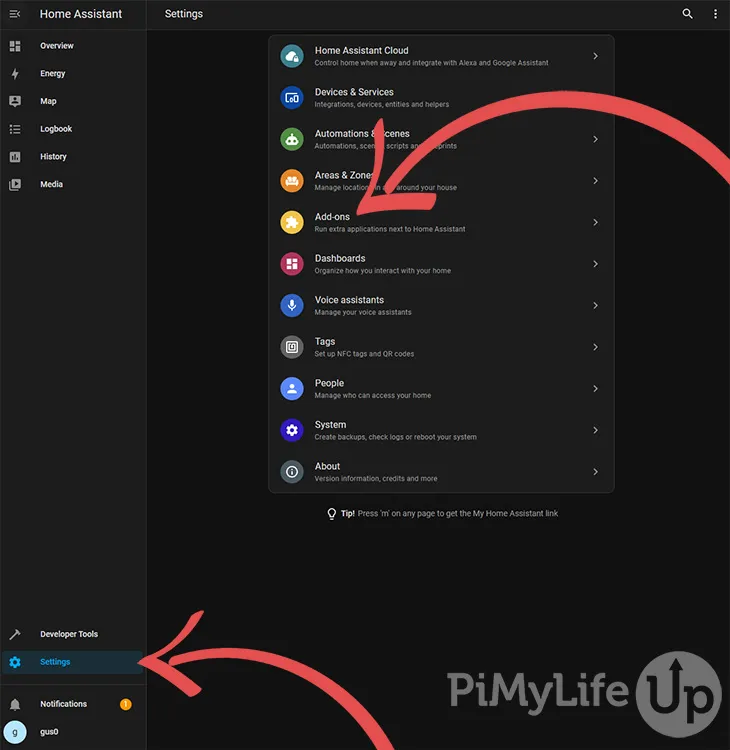Open Dashboards settings title
This screenshot has width=730, height=750.
[340, 259]
